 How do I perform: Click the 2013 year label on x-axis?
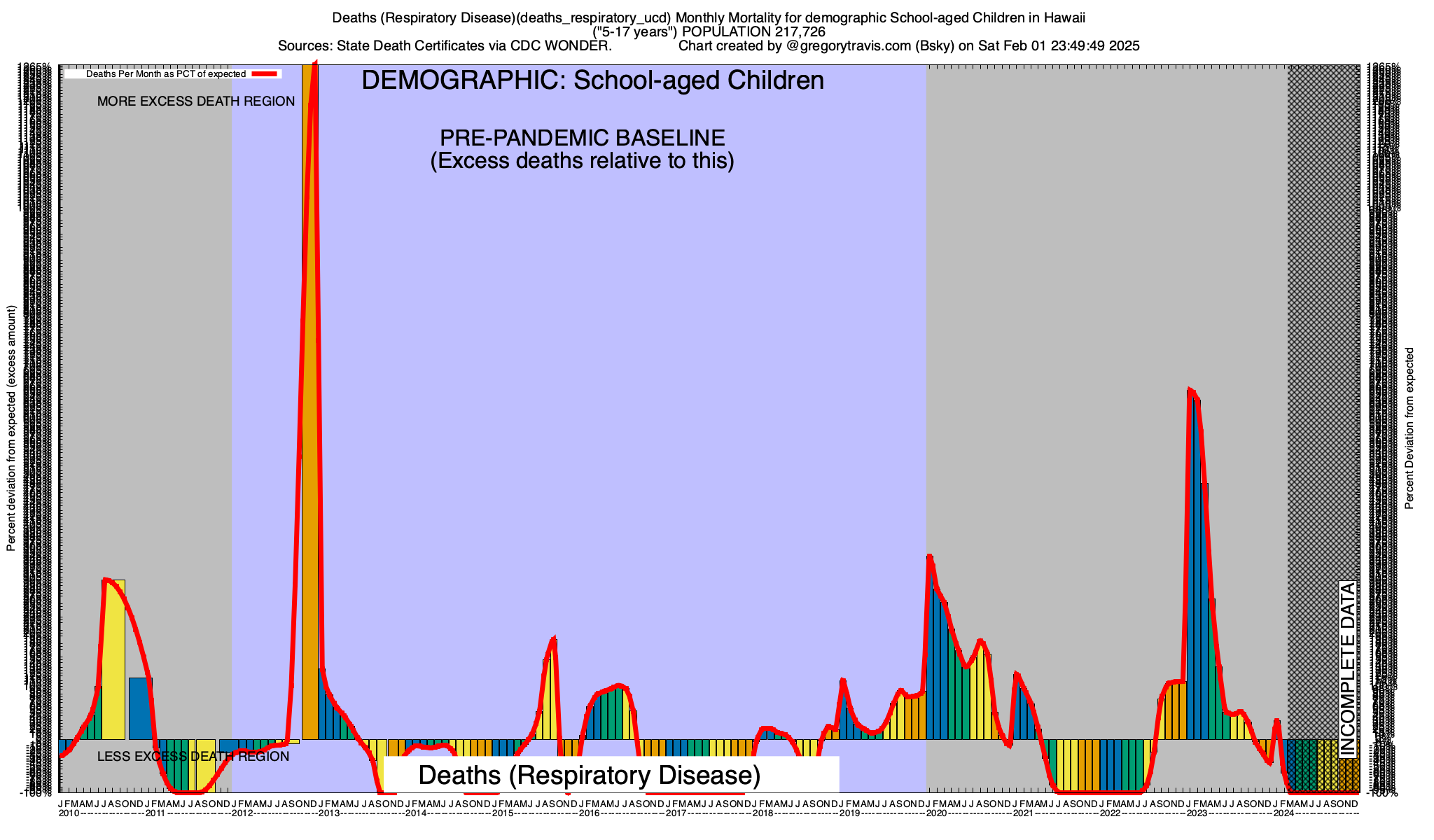pos(328,813)
